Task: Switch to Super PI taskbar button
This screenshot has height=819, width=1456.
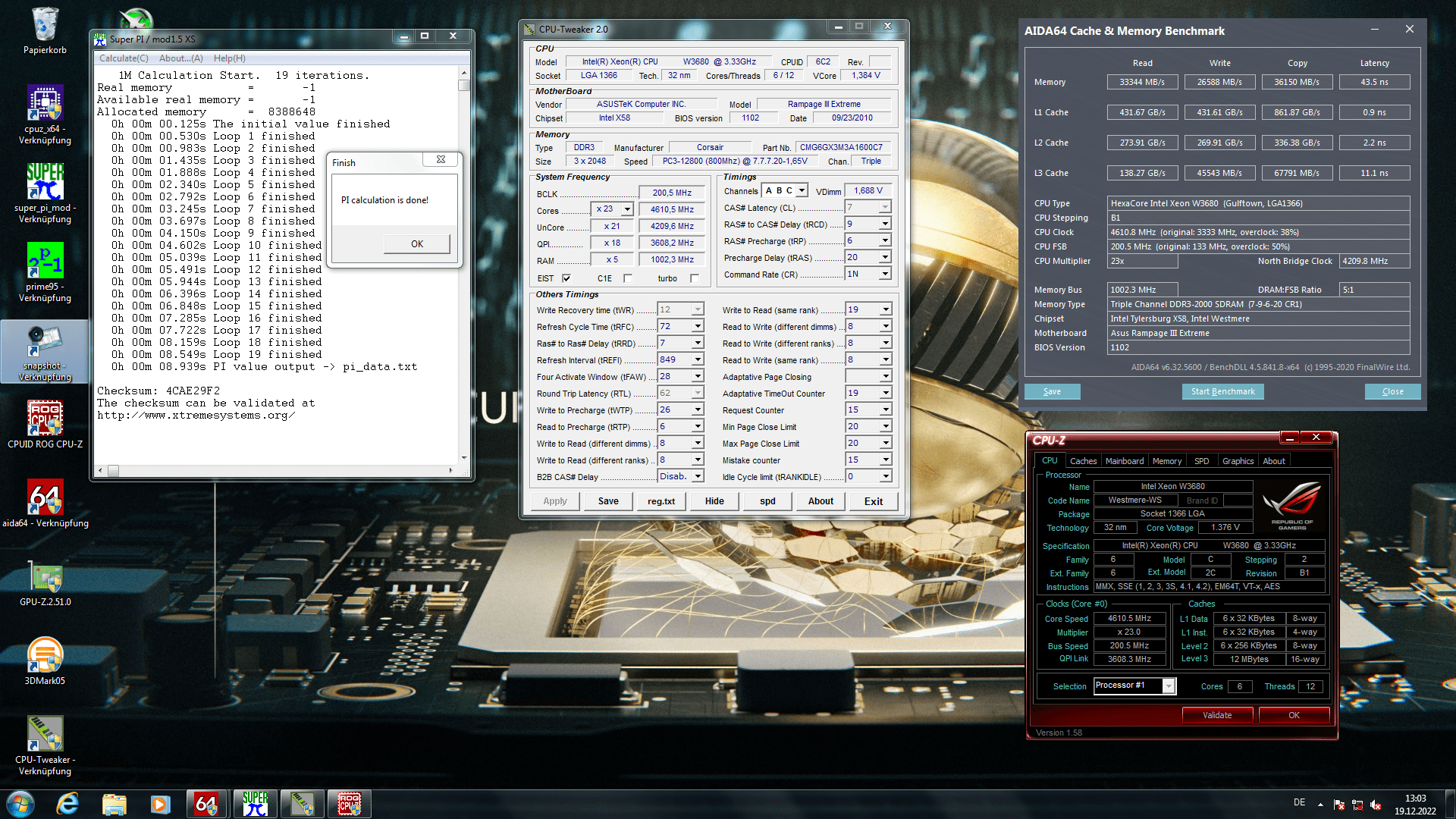Action: (x=256, y=804)
